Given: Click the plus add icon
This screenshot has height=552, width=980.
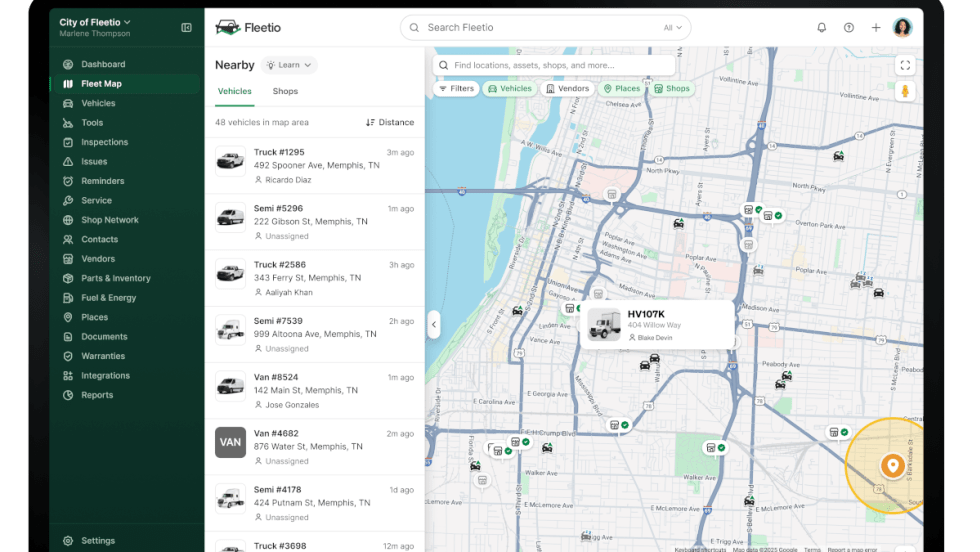Looking at the screenshot, I should click(x=876, y=28).
